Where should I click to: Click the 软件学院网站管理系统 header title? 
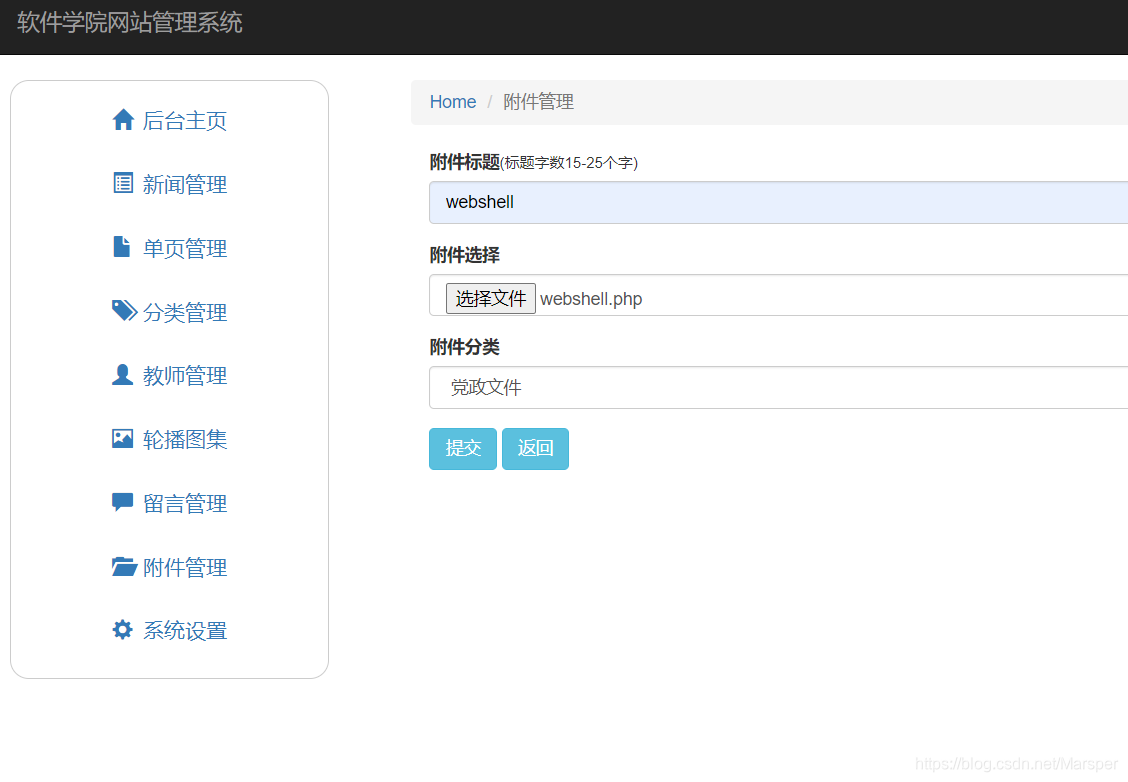[129, 22]
